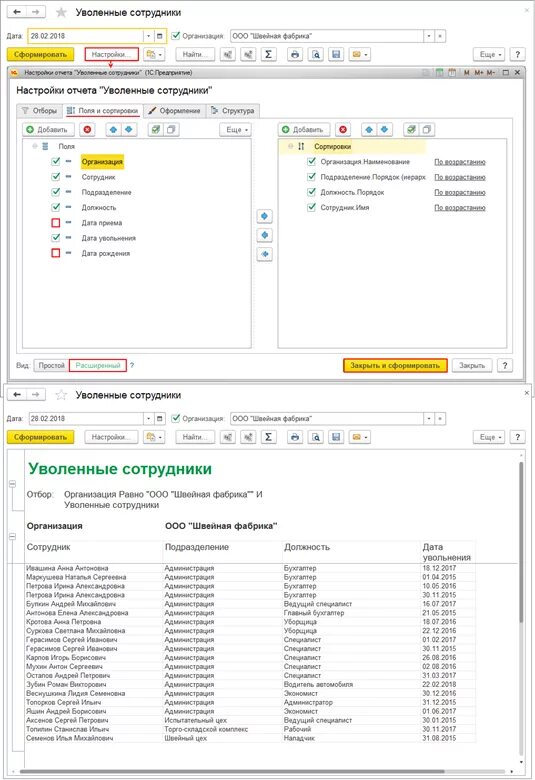
Task: Open the report variants dropdown in upper toolbar
Action: click(154, 55)
